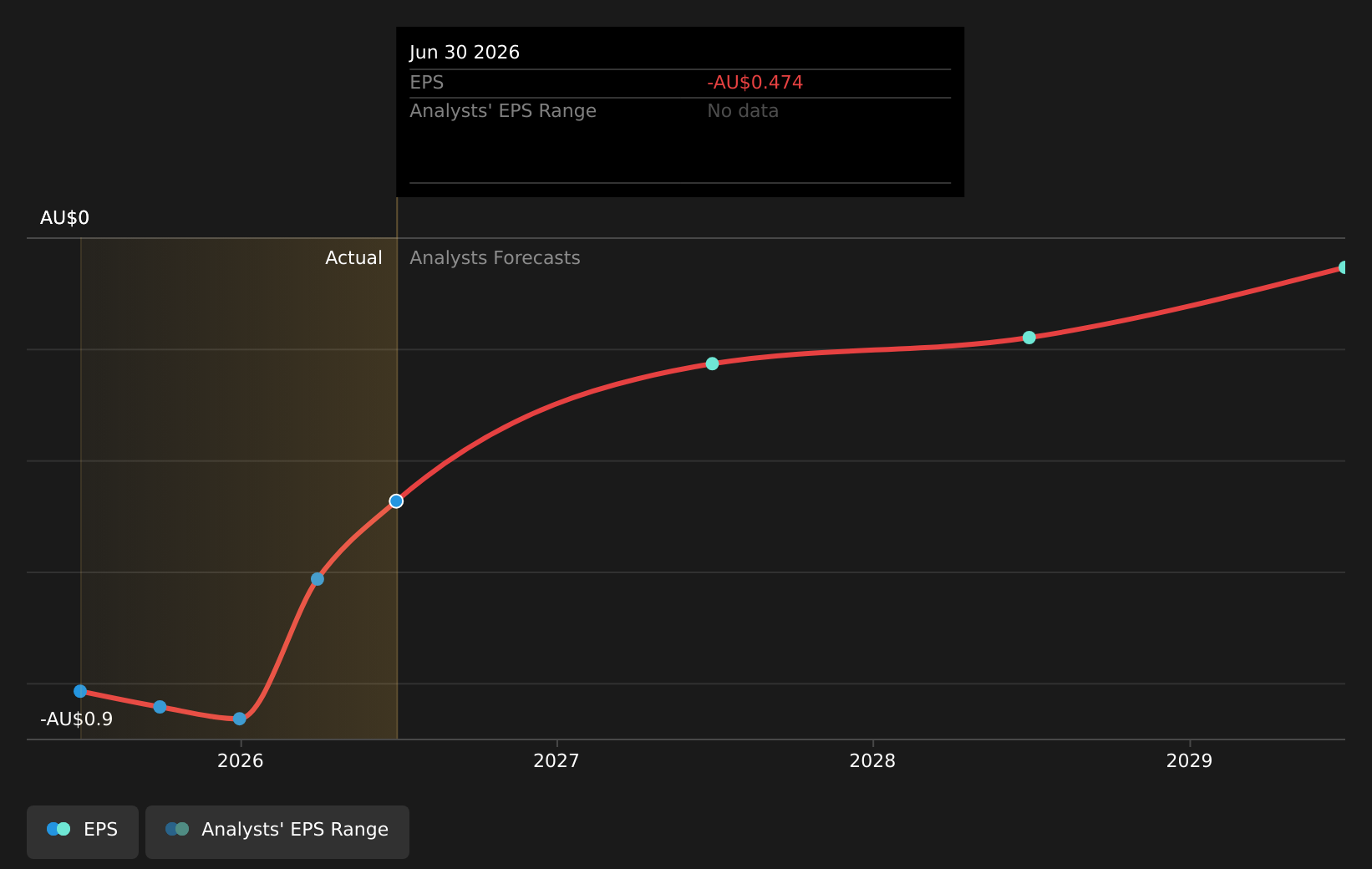The width and height of the screenshot is (1372, 869).
Task: Click the Analysts Forecasts region label
Action: [495, 258]
